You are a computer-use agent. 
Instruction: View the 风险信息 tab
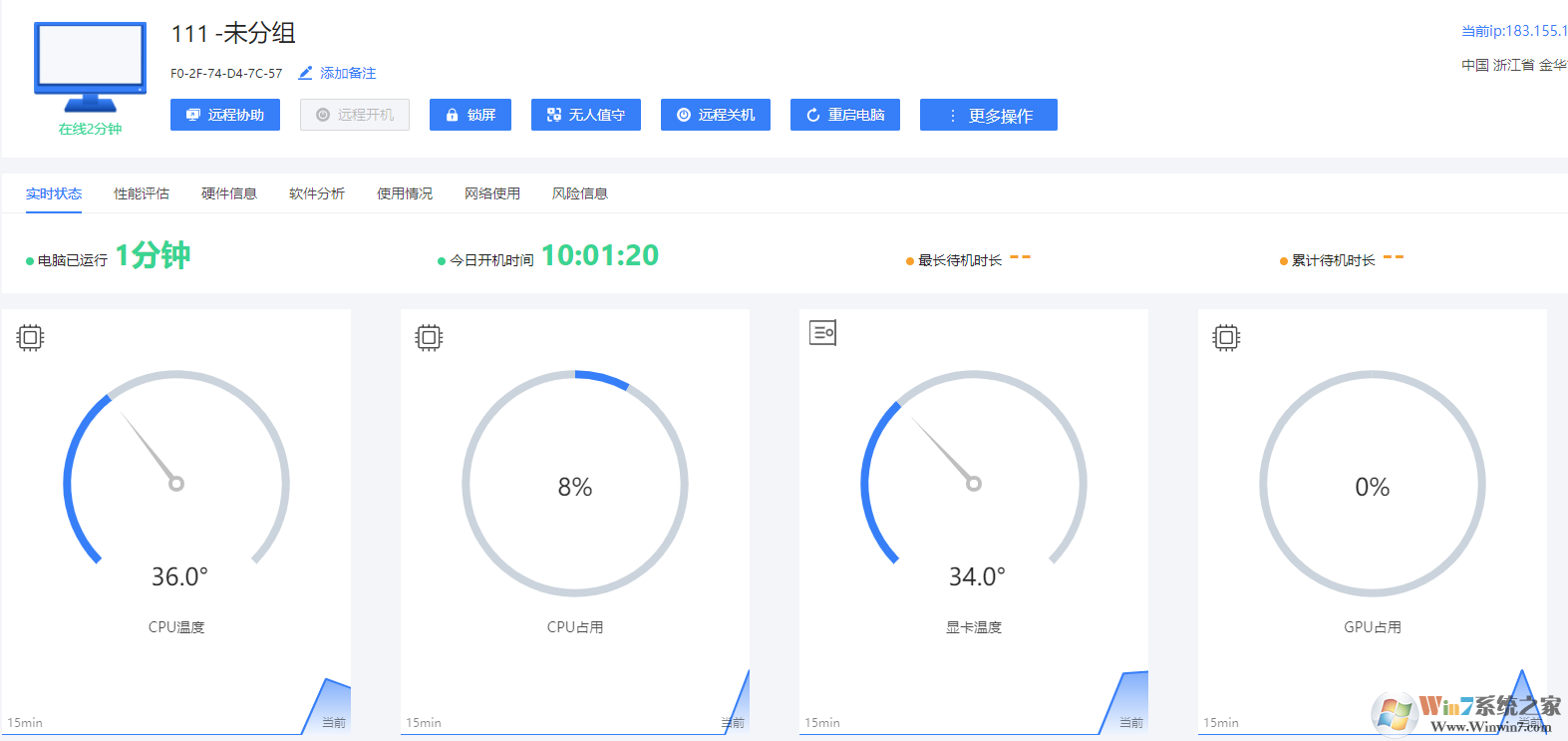click(x=580, y=193)
